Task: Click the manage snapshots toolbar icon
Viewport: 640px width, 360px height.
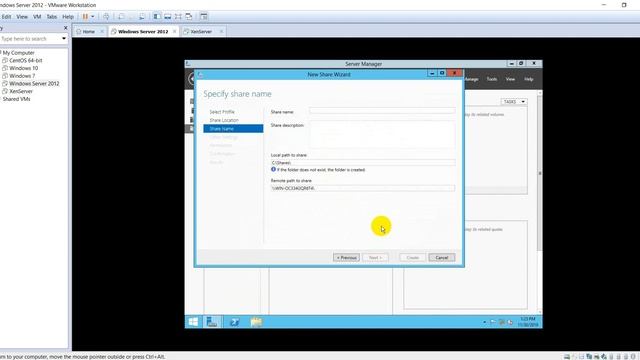Action: (x=142, y=17)
